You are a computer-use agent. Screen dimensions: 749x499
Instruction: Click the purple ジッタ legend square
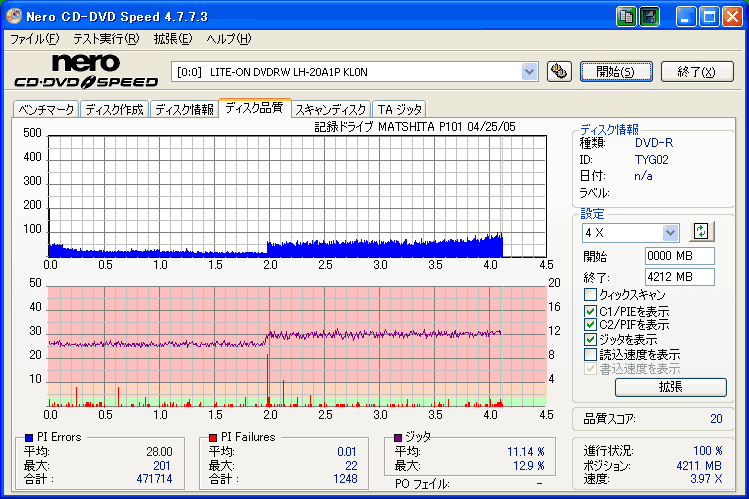(397, 437)
